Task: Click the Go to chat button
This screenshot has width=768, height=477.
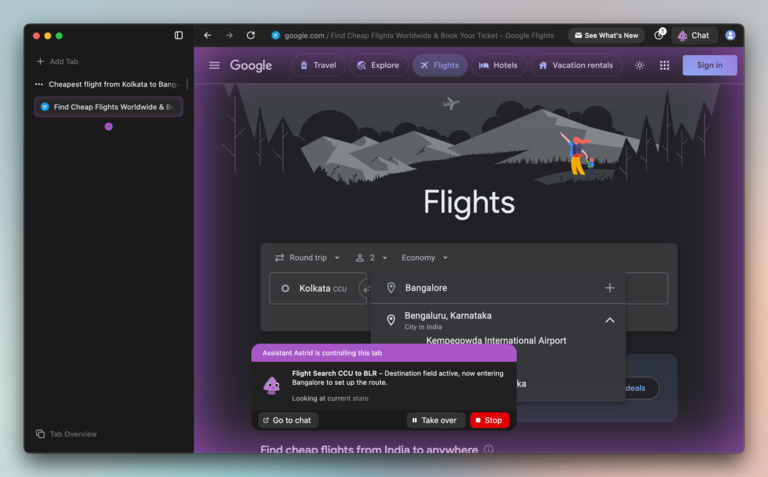Action: pyautogui.click(x=288, y=420)
